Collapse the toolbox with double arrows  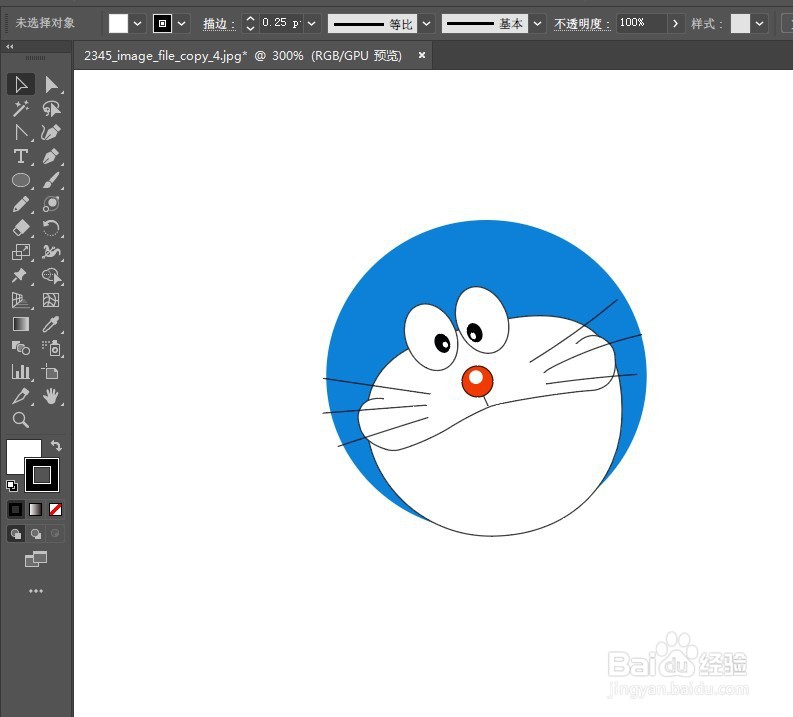pyautogui.click(x=10, y=47)
